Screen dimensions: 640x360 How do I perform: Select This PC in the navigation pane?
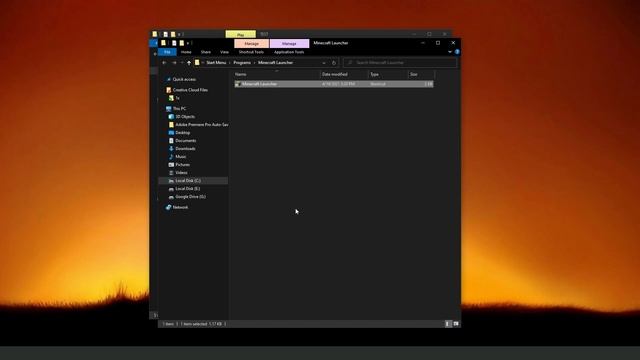(176, 109)
